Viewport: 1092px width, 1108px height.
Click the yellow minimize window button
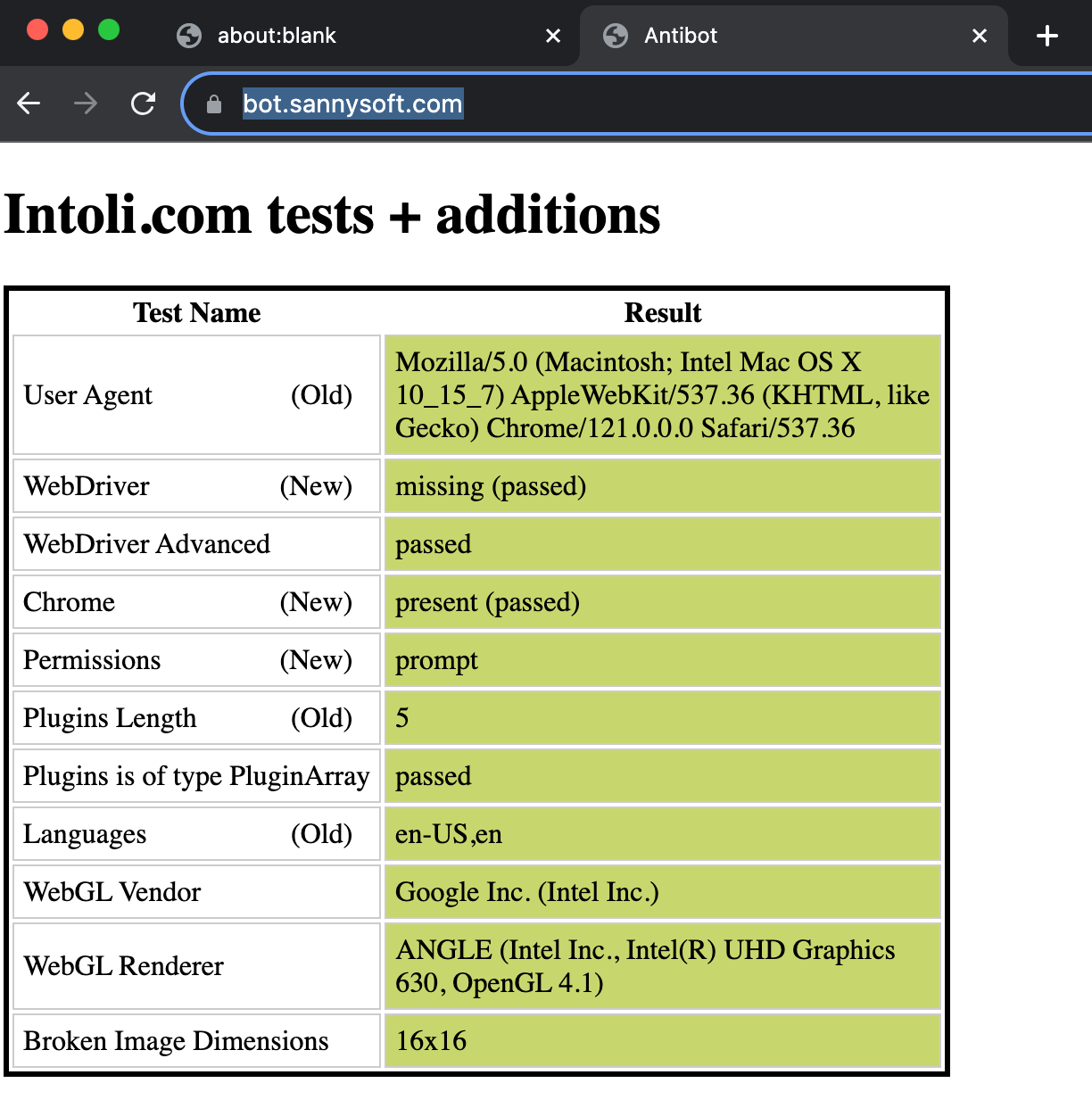[73, 29]
